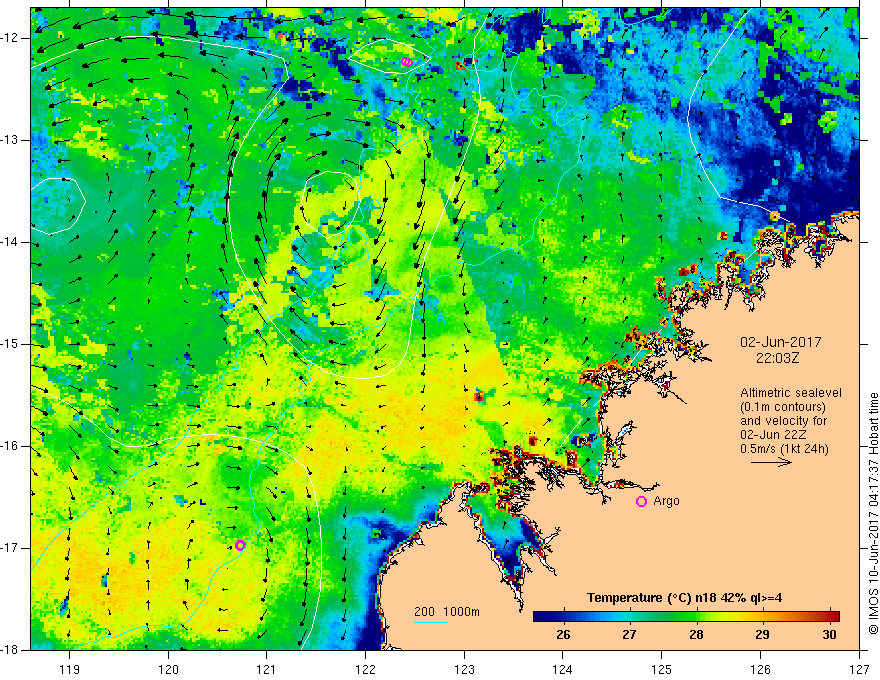Screen dimensions: 880x680
Task: Click the '120' longitude axis label
Action: click(x=168, y=669)
